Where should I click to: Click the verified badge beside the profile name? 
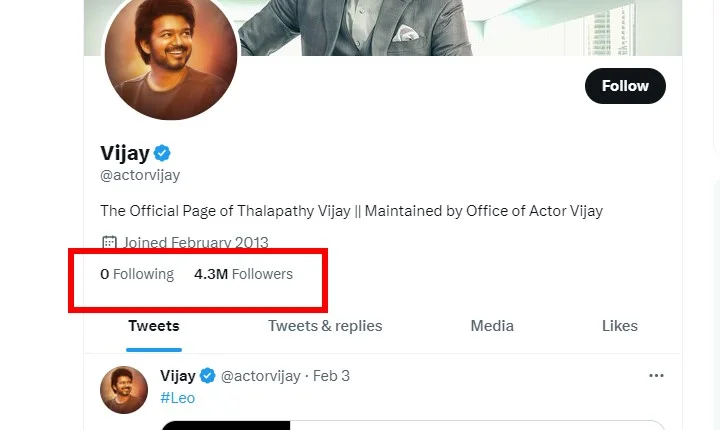click(162, 153)
